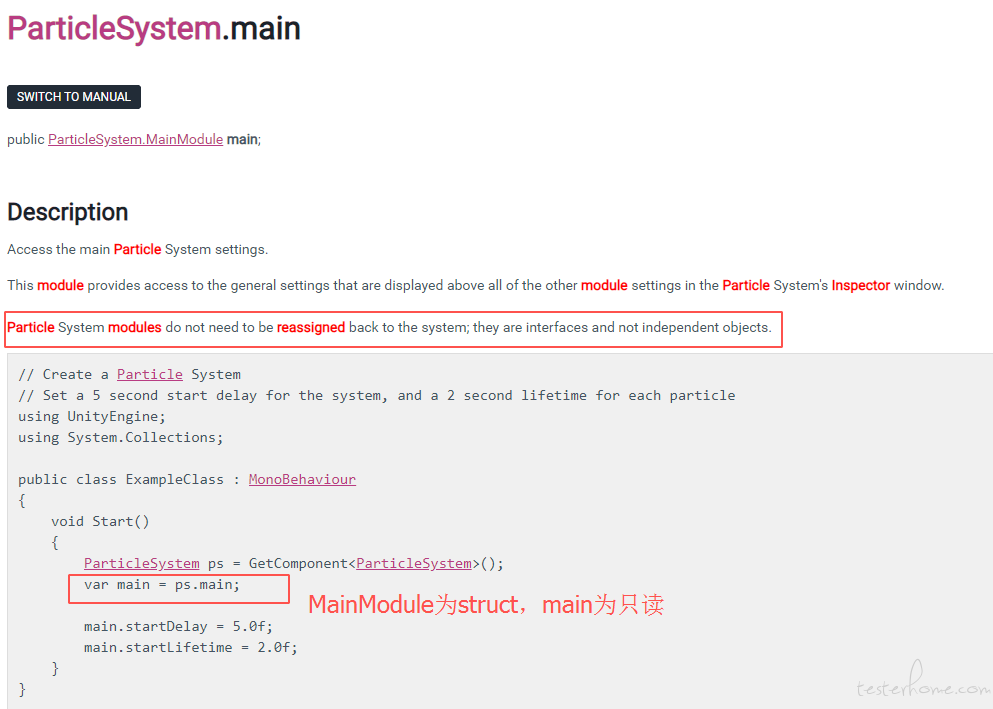Follow the Particle link in the code comment
Image resolution: width=993 pixels, height=709 pixels.
(149, 374)
